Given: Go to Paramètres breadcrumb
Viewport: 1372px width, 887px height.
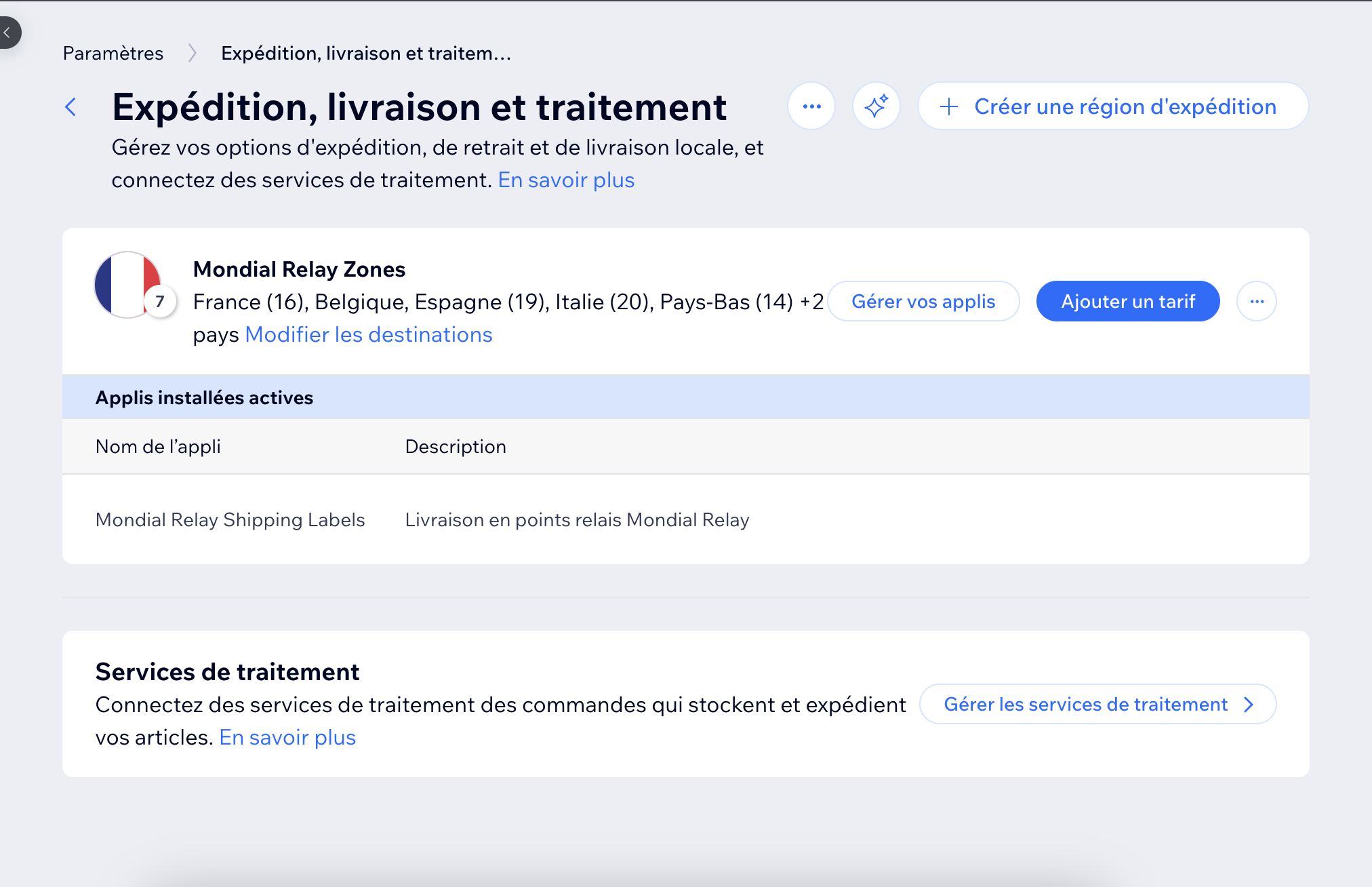Looking at the screenshot, I should pyautogui.click(x=113, y=53).
